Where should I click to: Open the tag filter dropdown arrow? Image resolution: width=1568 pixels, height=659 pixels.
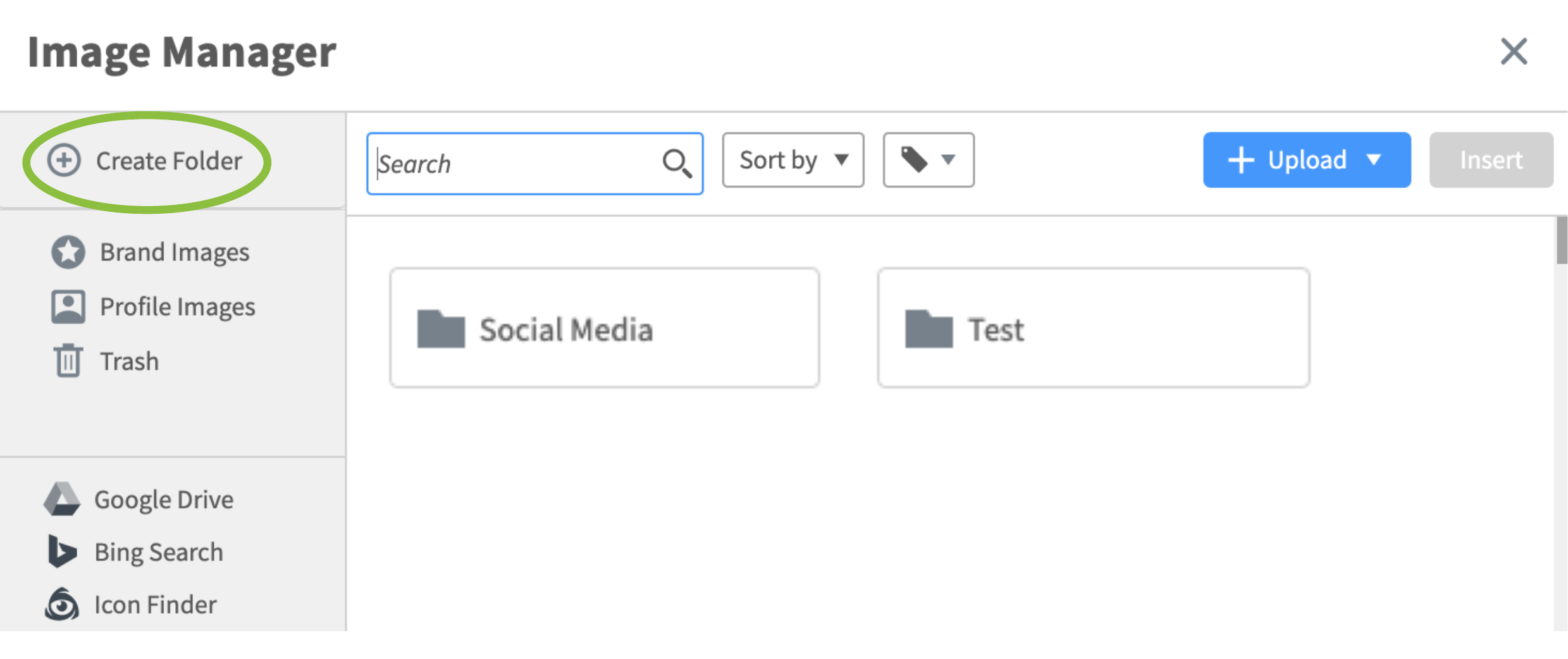[948, 159]
